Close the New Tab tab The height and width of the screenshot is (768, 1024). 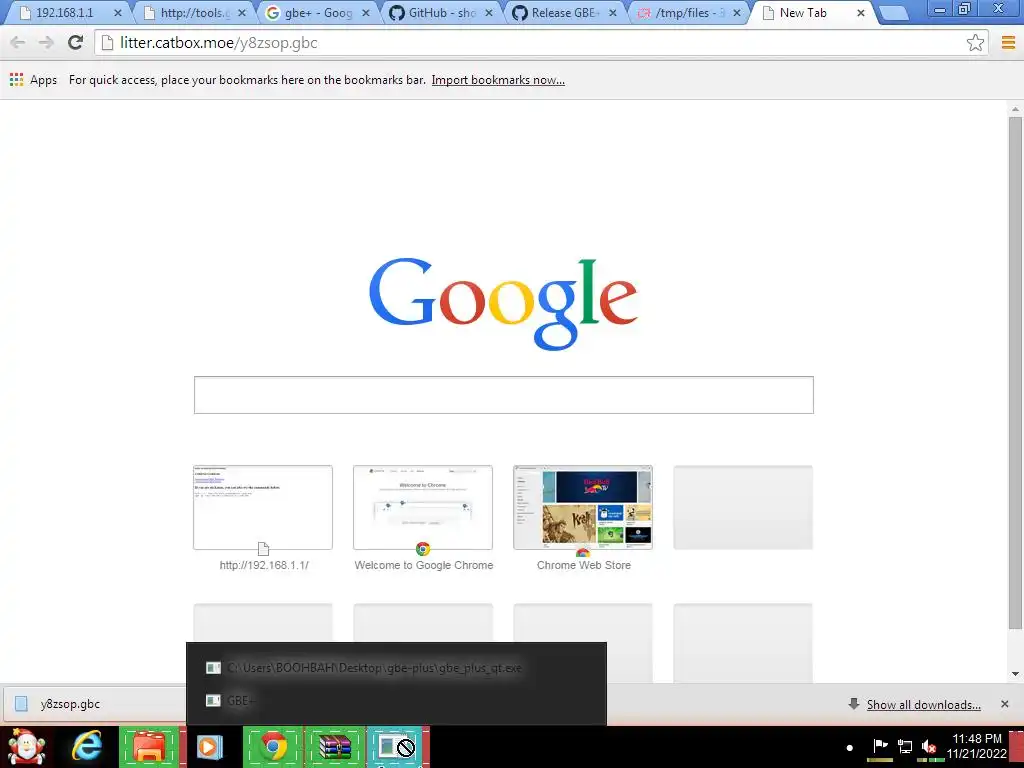pos(861,12)
